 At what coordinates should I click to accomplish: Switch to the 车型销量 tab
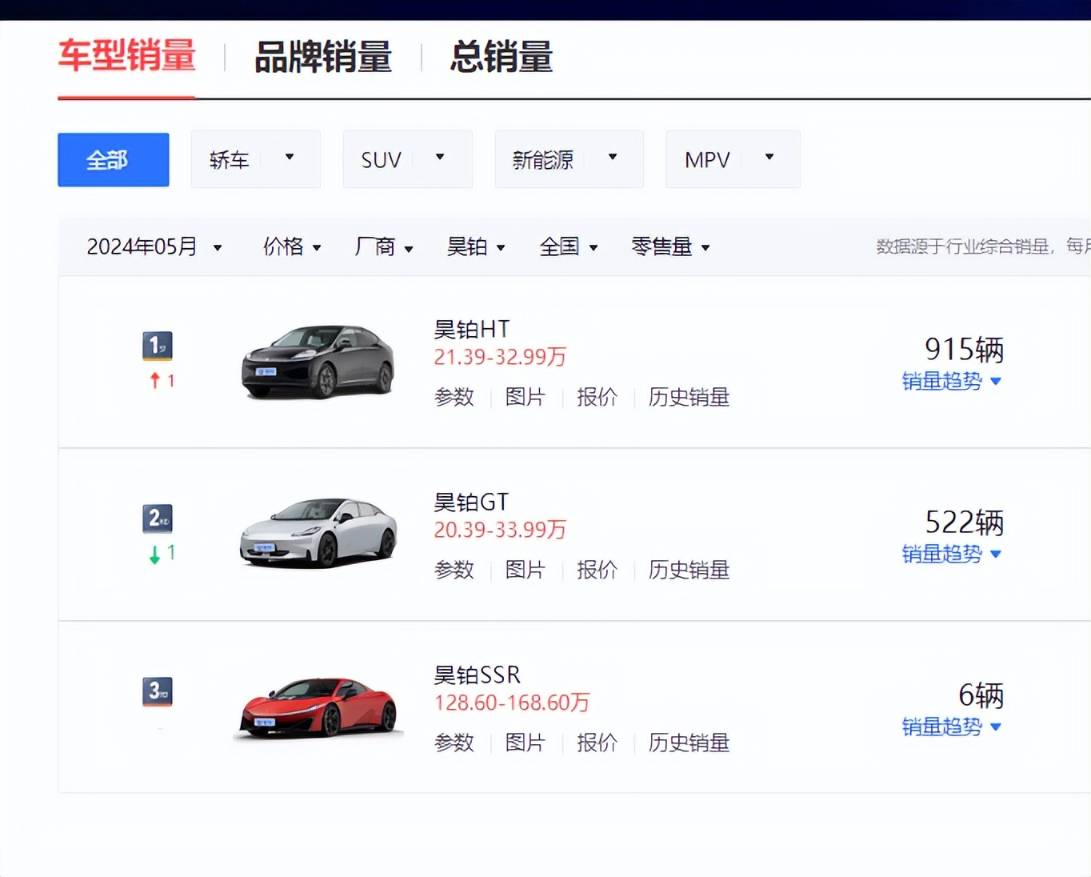coord(127,56)
